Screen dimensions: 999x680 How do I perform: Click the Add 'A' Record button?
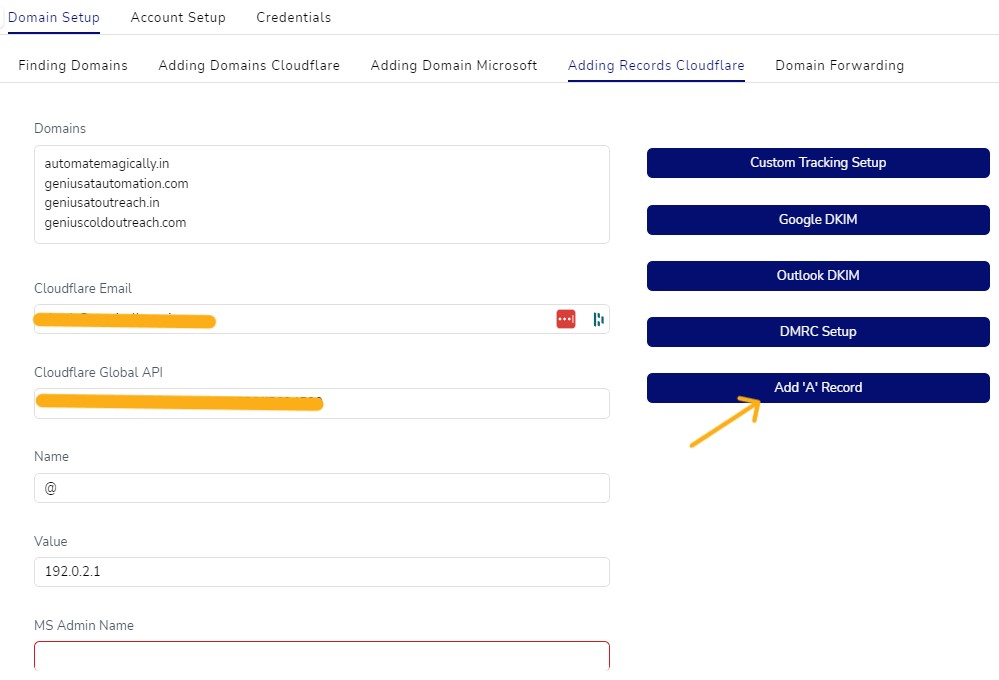818,388
